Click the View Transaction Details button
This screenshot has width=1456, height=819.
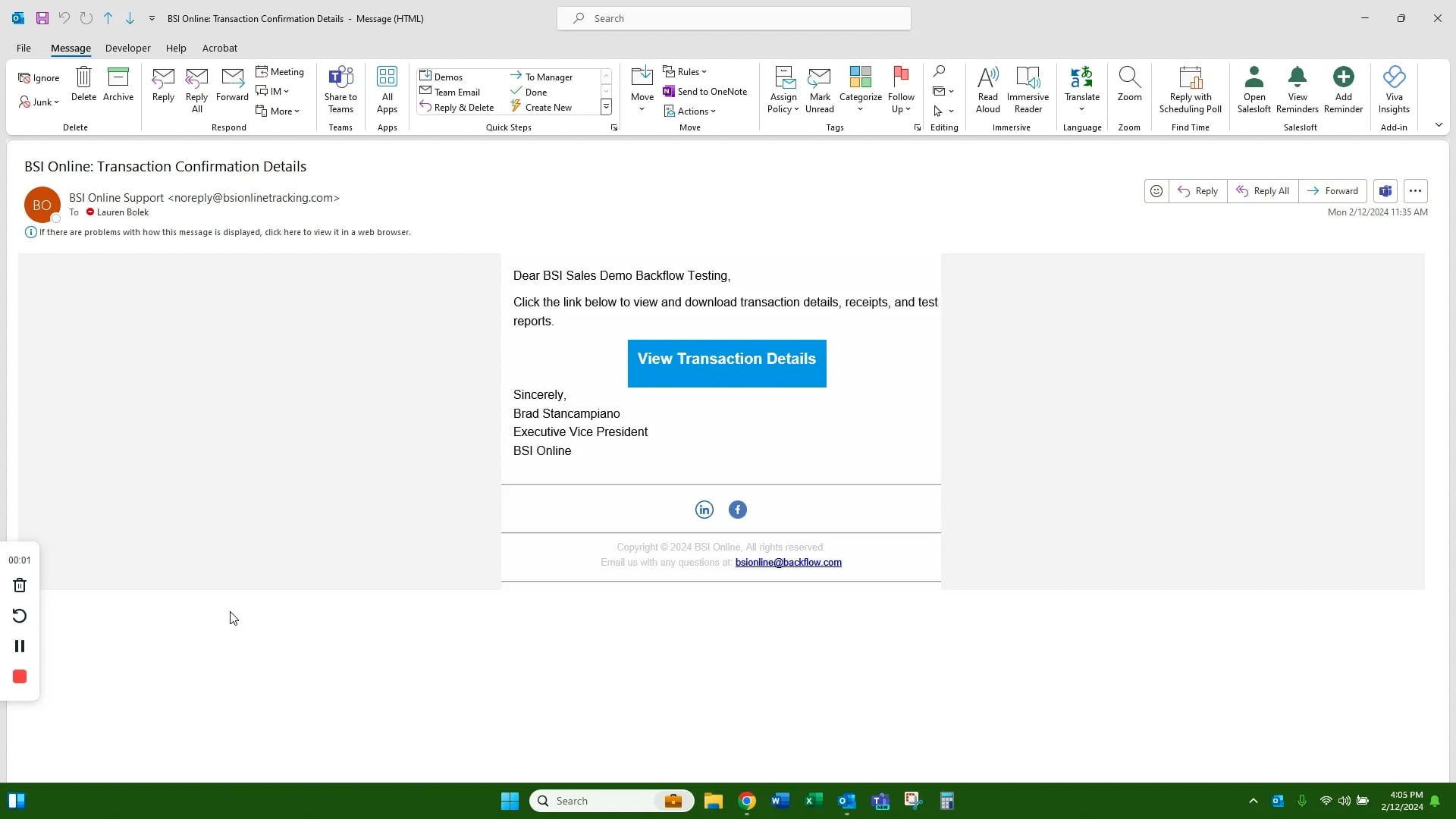(x=726, y=363)
